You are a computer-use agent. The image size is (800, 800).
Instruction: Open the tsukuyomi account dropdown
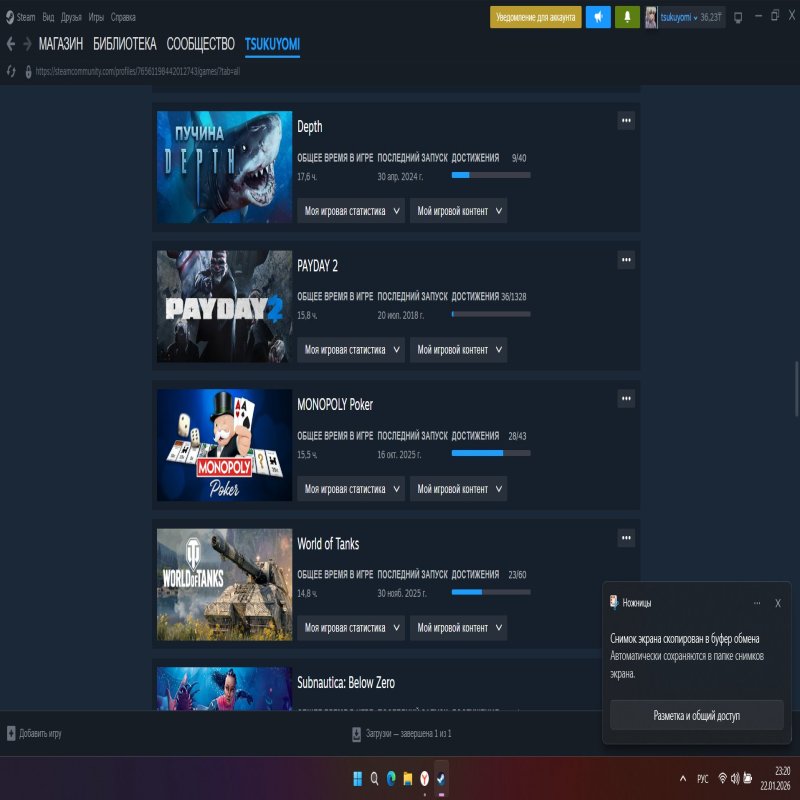pos(683,17)
